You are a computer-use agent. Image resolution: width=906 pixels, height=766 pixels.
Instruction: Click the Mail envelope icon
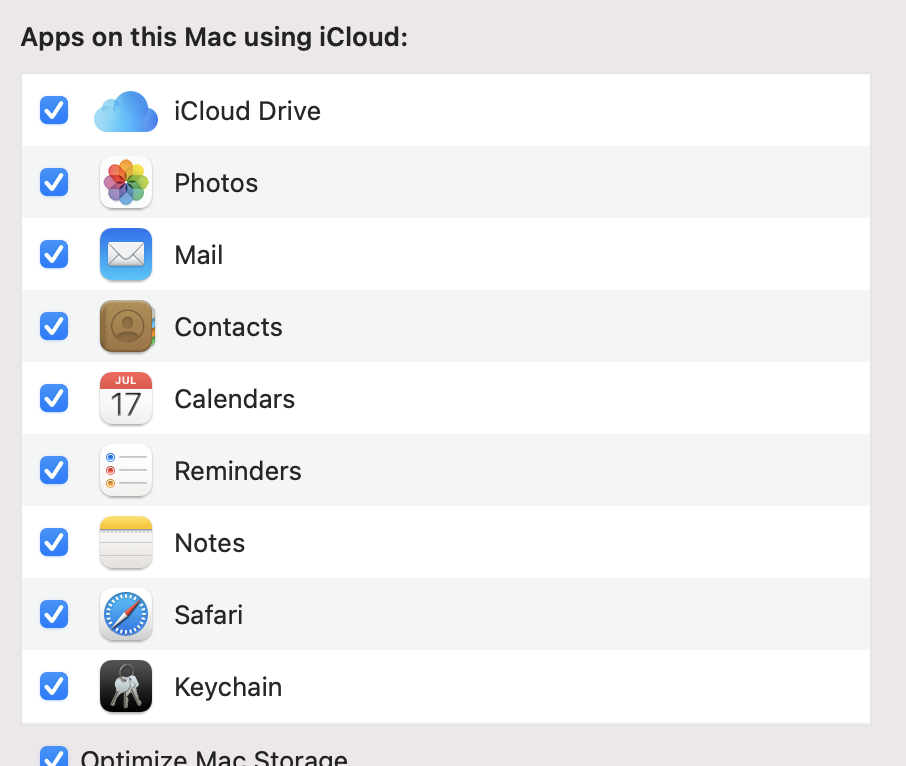pos(126,255)
